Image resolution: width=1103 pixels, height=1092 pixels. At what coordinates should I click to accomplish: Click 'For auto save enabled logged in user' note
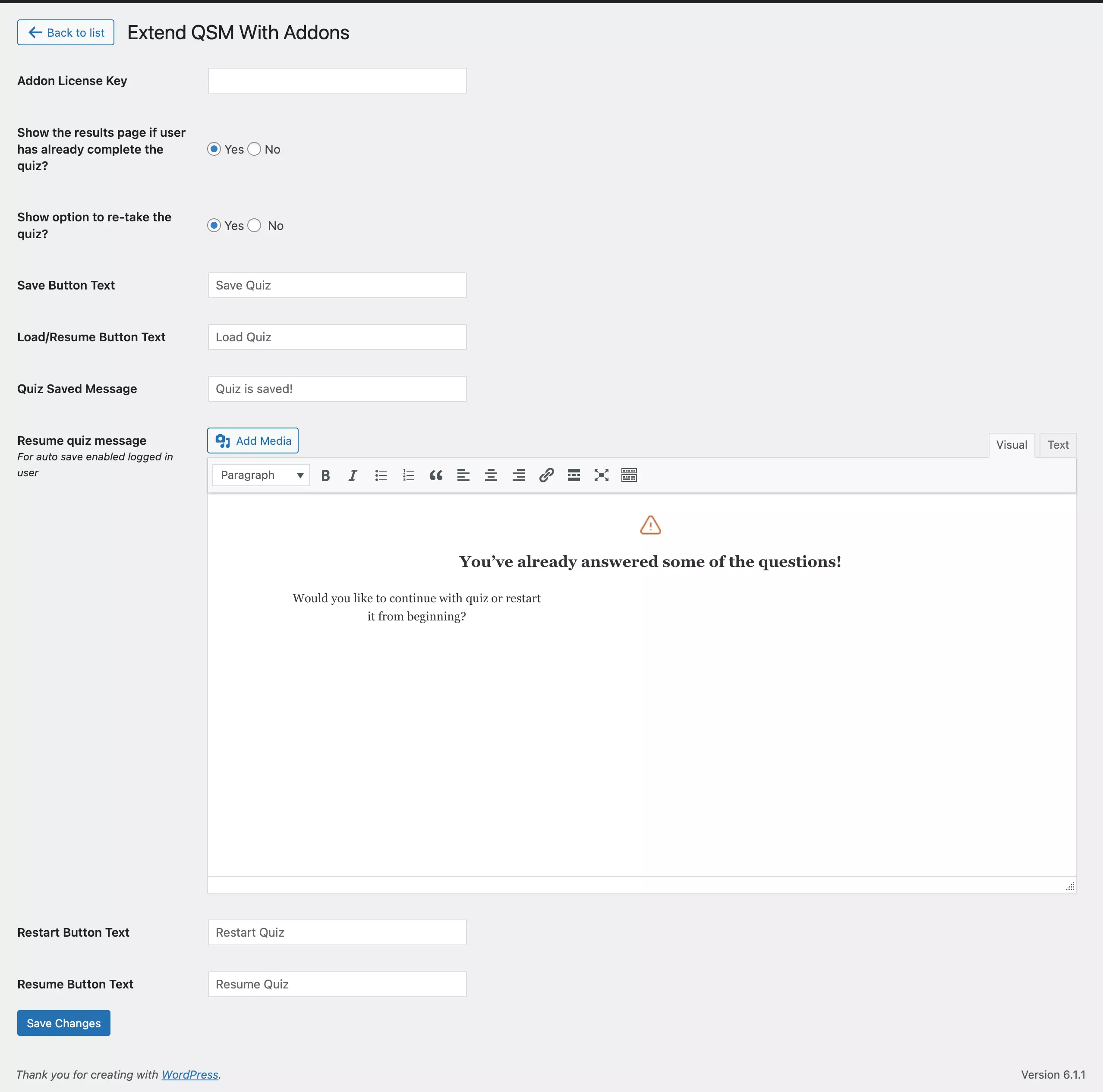(95, 465)
